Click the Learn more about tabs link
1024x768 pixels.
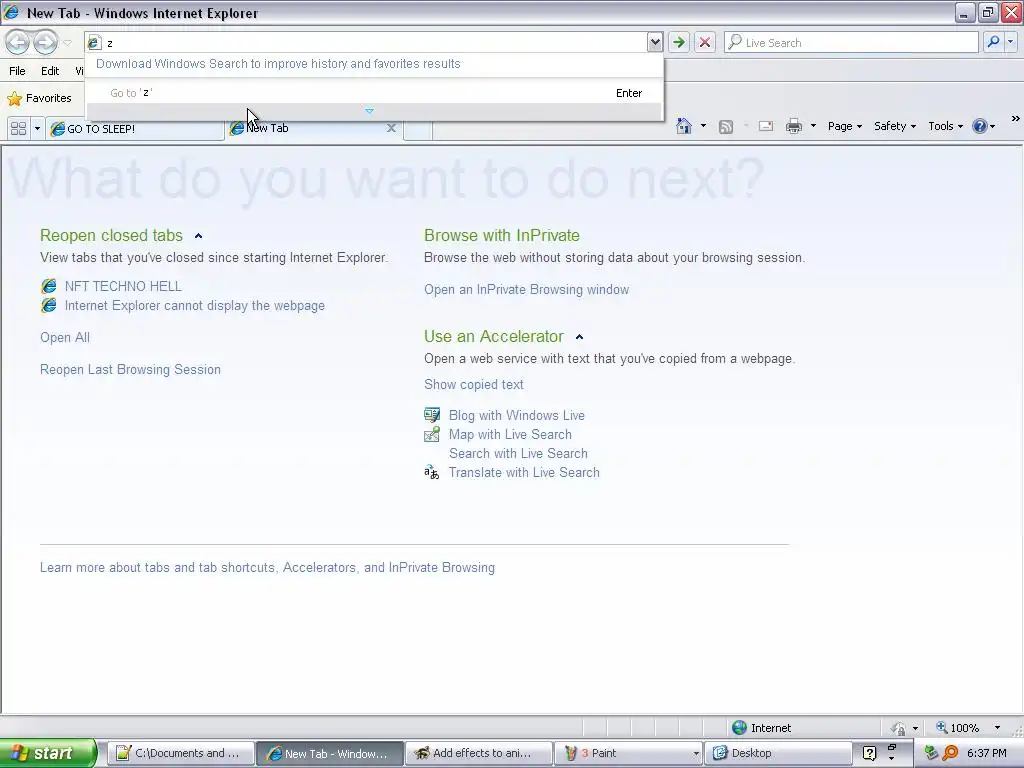click(267, 568)
